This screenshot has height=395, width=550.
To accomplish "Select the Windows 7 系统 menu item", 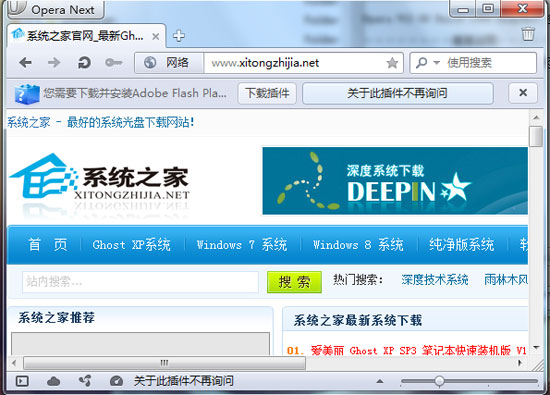I will (x=242, y=245).
